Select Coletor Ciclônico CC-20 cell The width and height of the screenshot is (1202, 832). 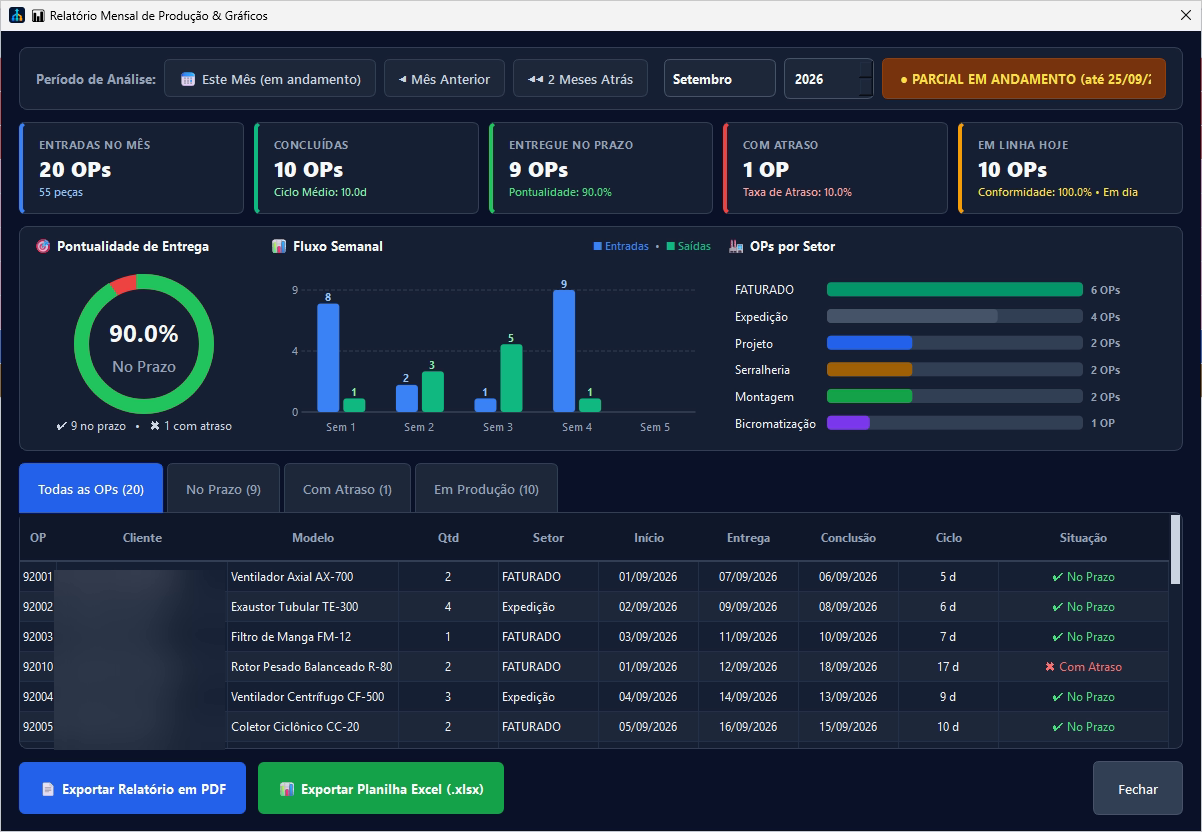pos(313,727)
